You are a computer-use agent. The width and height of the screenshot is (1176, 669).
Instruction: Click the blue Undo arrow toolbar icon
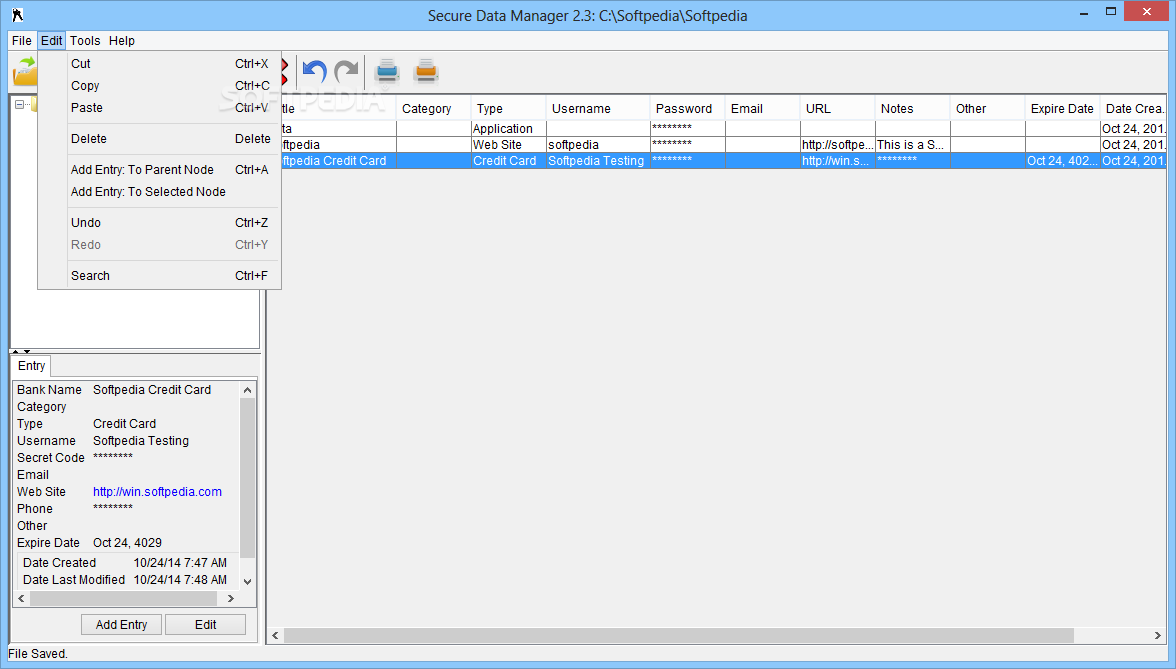pos(314,71)
